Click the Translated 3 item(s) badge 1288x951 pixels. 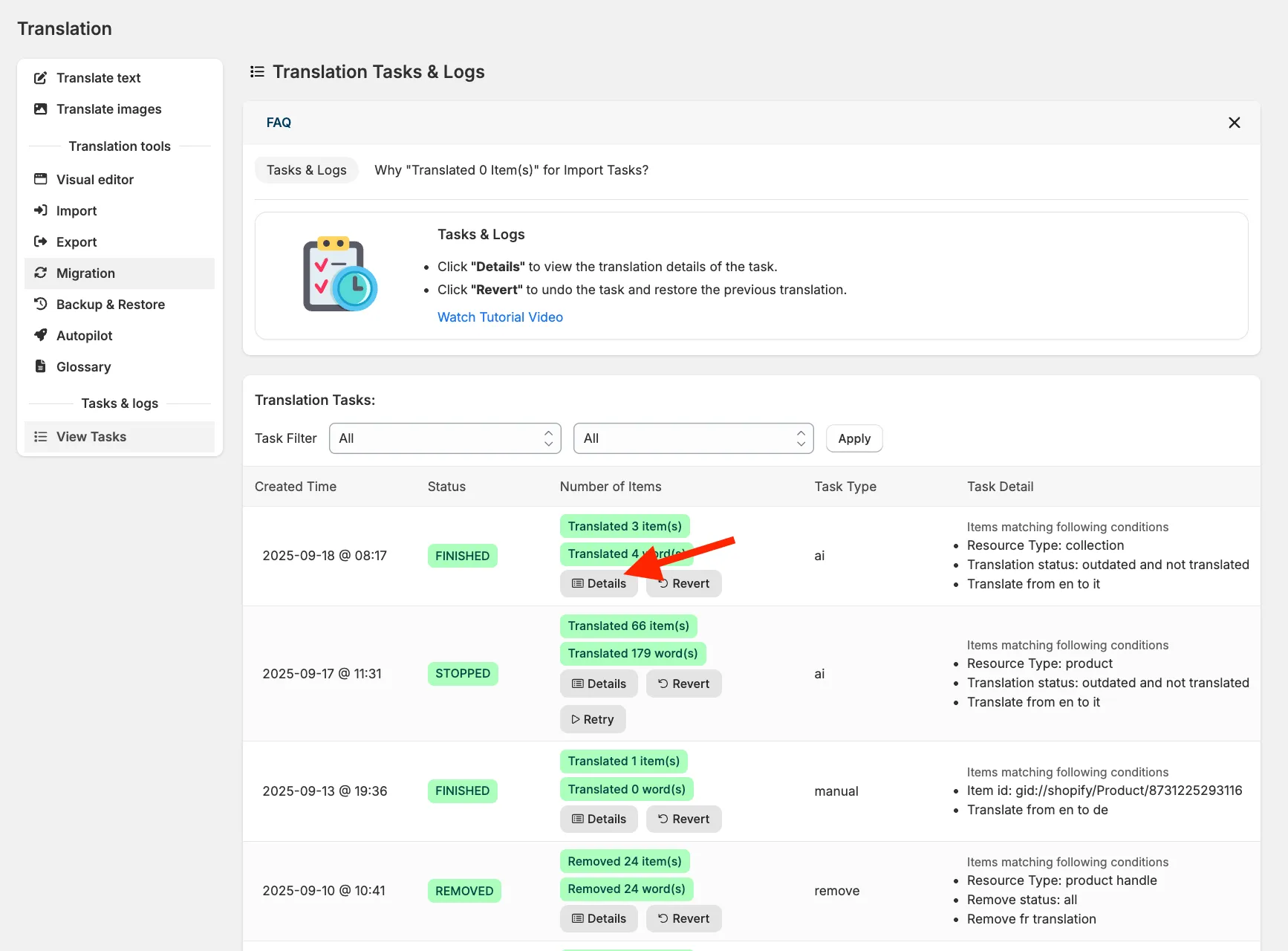[x=625, y=526]
